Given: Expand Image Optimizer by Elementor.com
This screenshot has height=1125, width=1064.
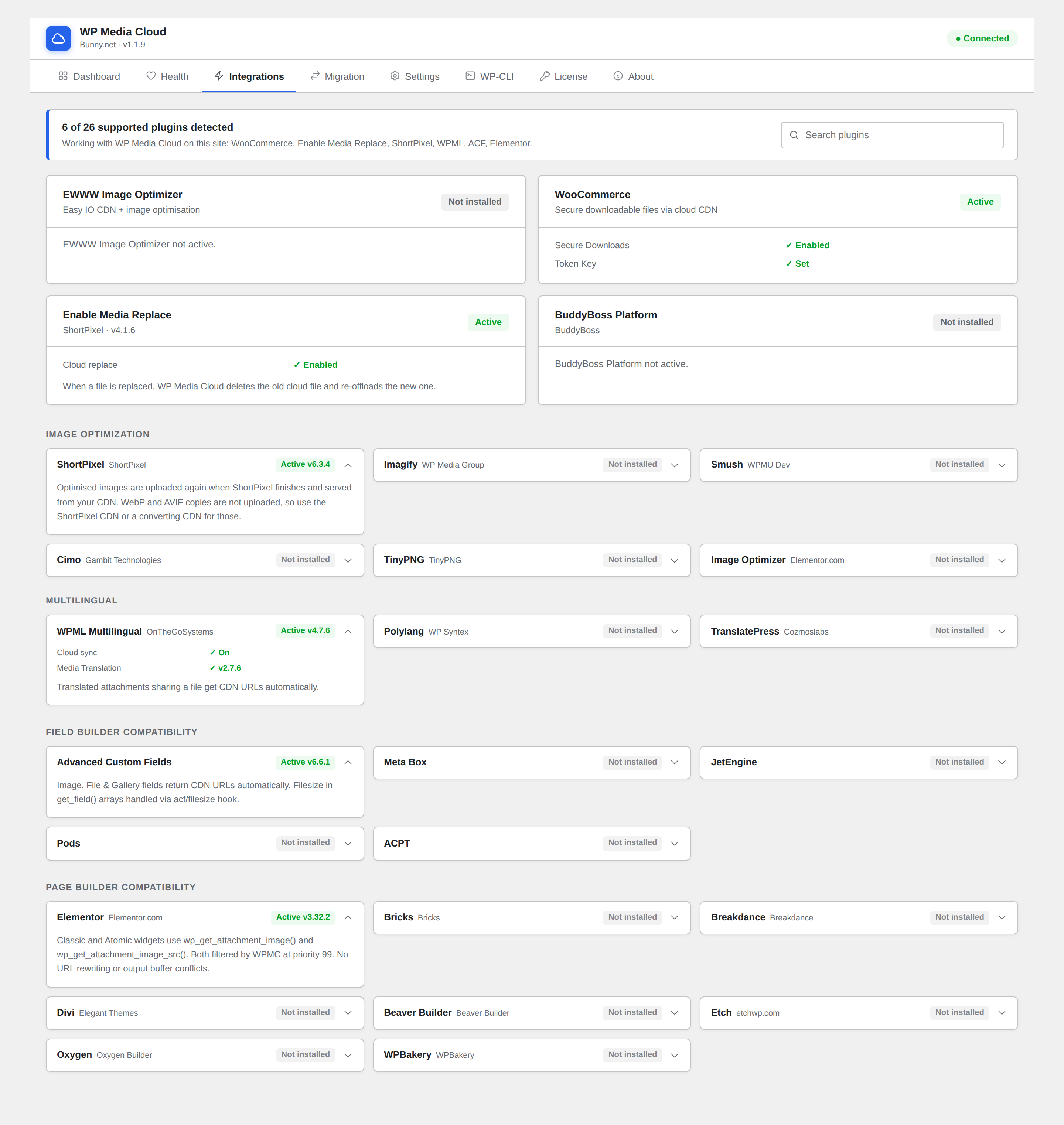Looking at the screenshot, I should coord(1002,560).
